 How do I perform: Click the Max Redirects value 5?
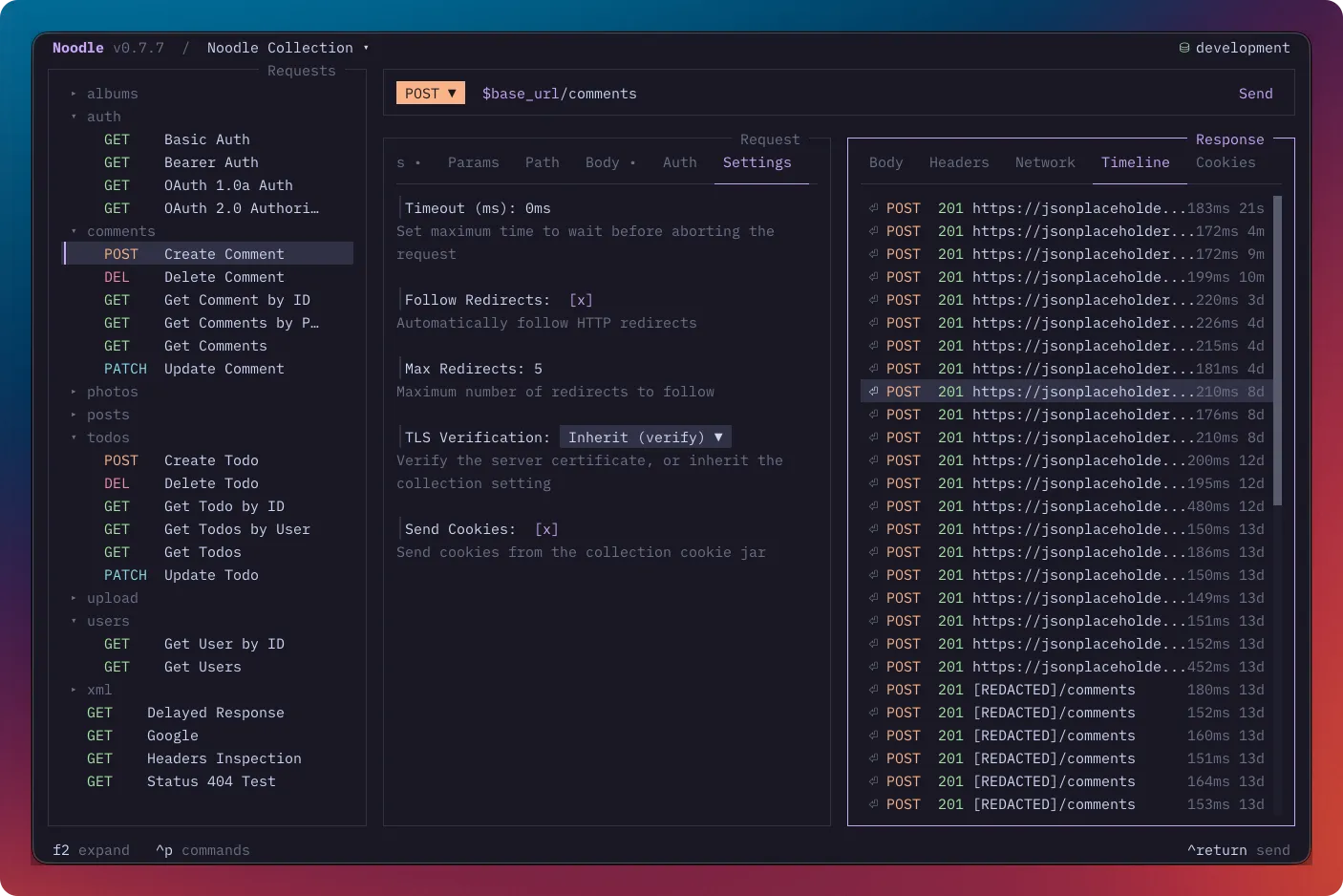538,369
